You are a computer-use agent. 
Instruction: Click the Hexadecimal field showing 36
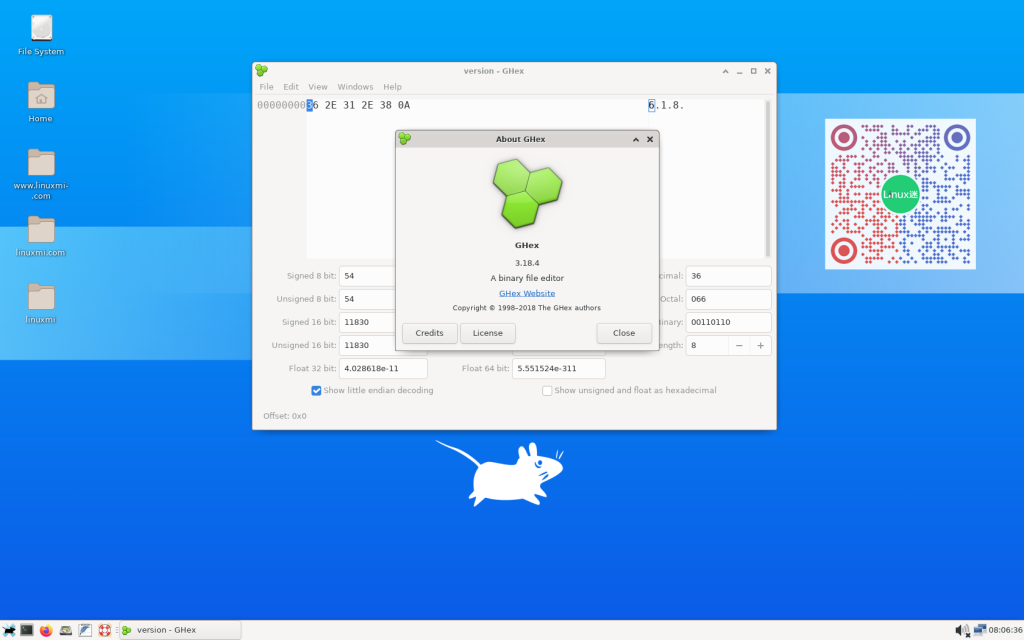pos(728,276)
